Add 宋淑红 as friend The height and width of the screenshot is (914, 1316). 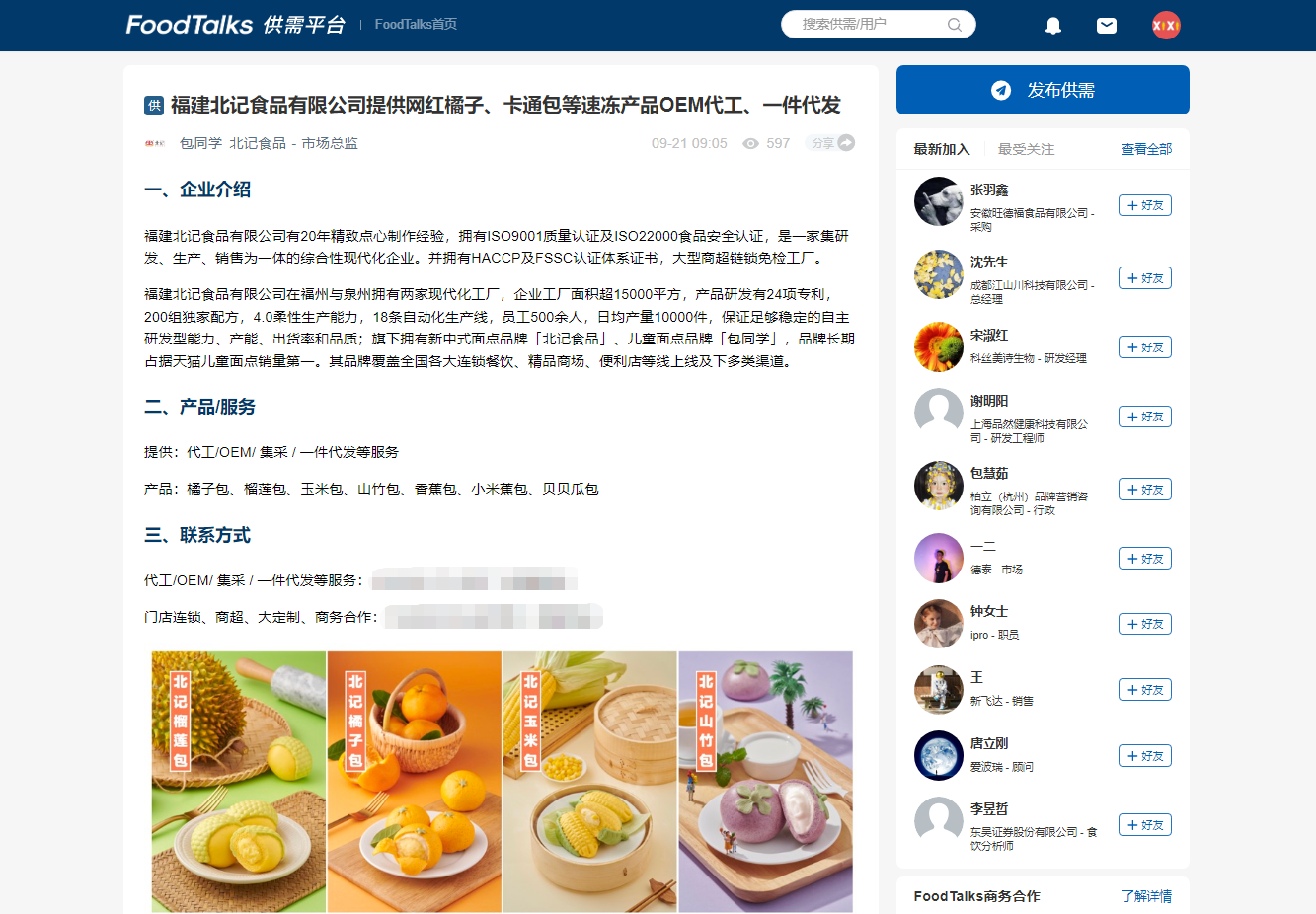[x=1145, y=347]
